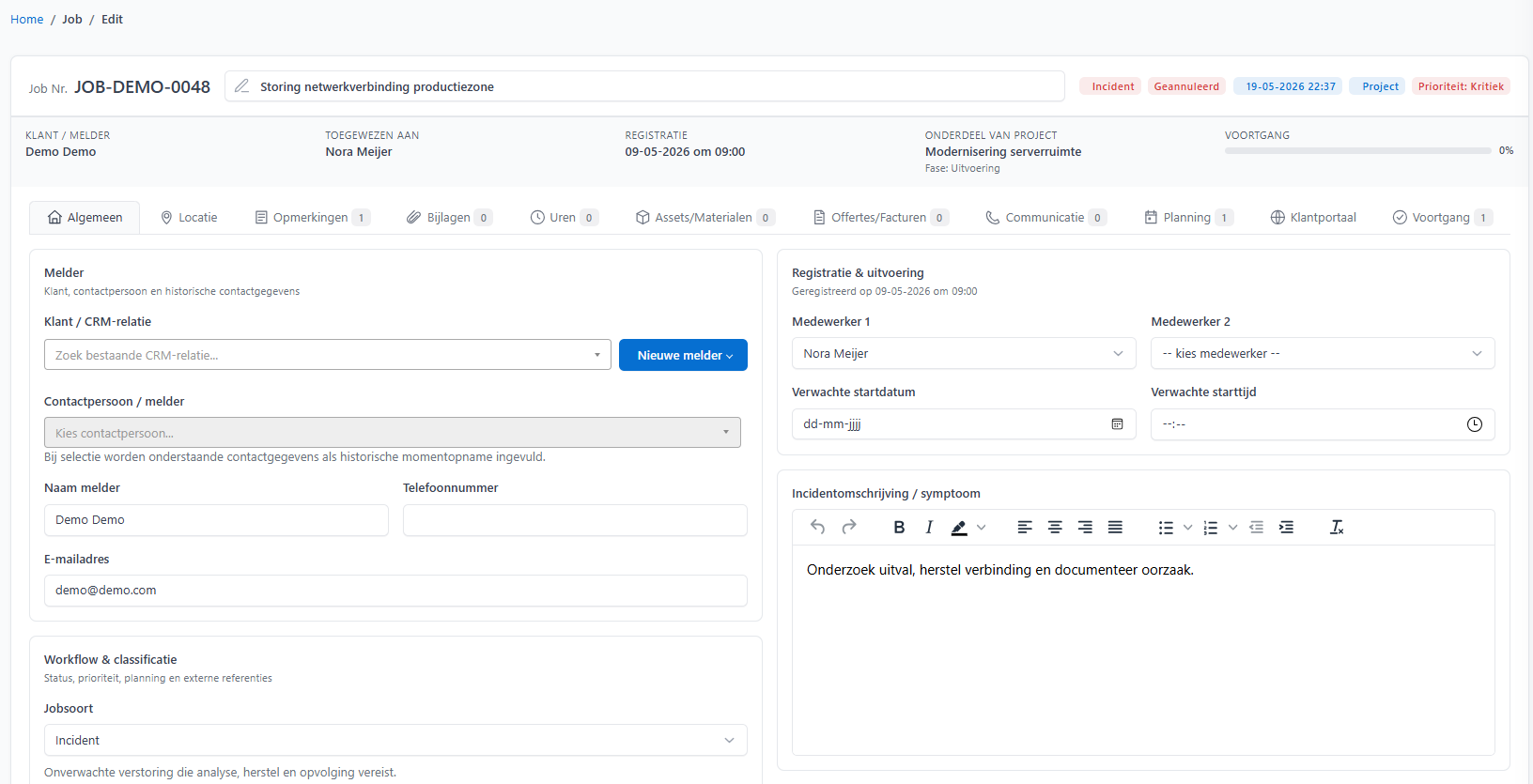Align text left in the editor
The width and height of the screenshot is (1533, 784).
[x=1025, y=528]
